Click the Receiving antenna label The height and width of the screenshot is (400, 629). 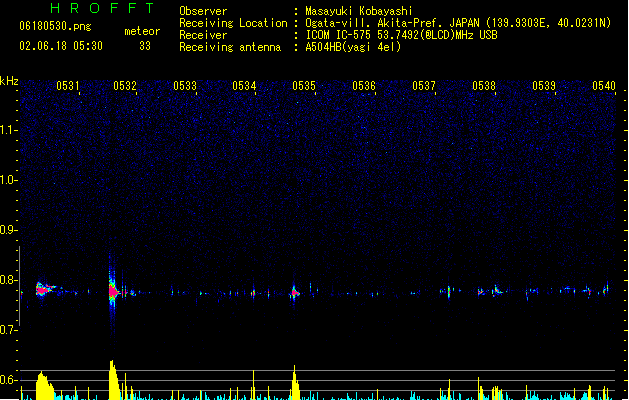point(230,47)
